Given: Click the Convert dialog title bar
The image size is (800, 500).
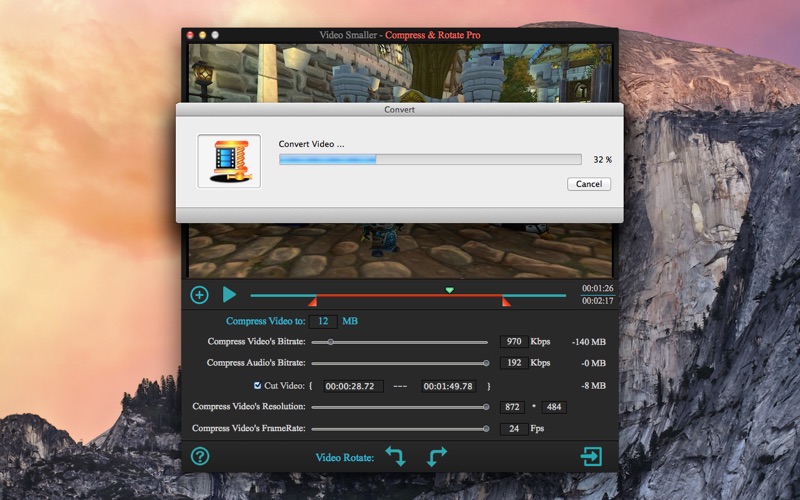Looking at the screenshot, I should (399, 110).
